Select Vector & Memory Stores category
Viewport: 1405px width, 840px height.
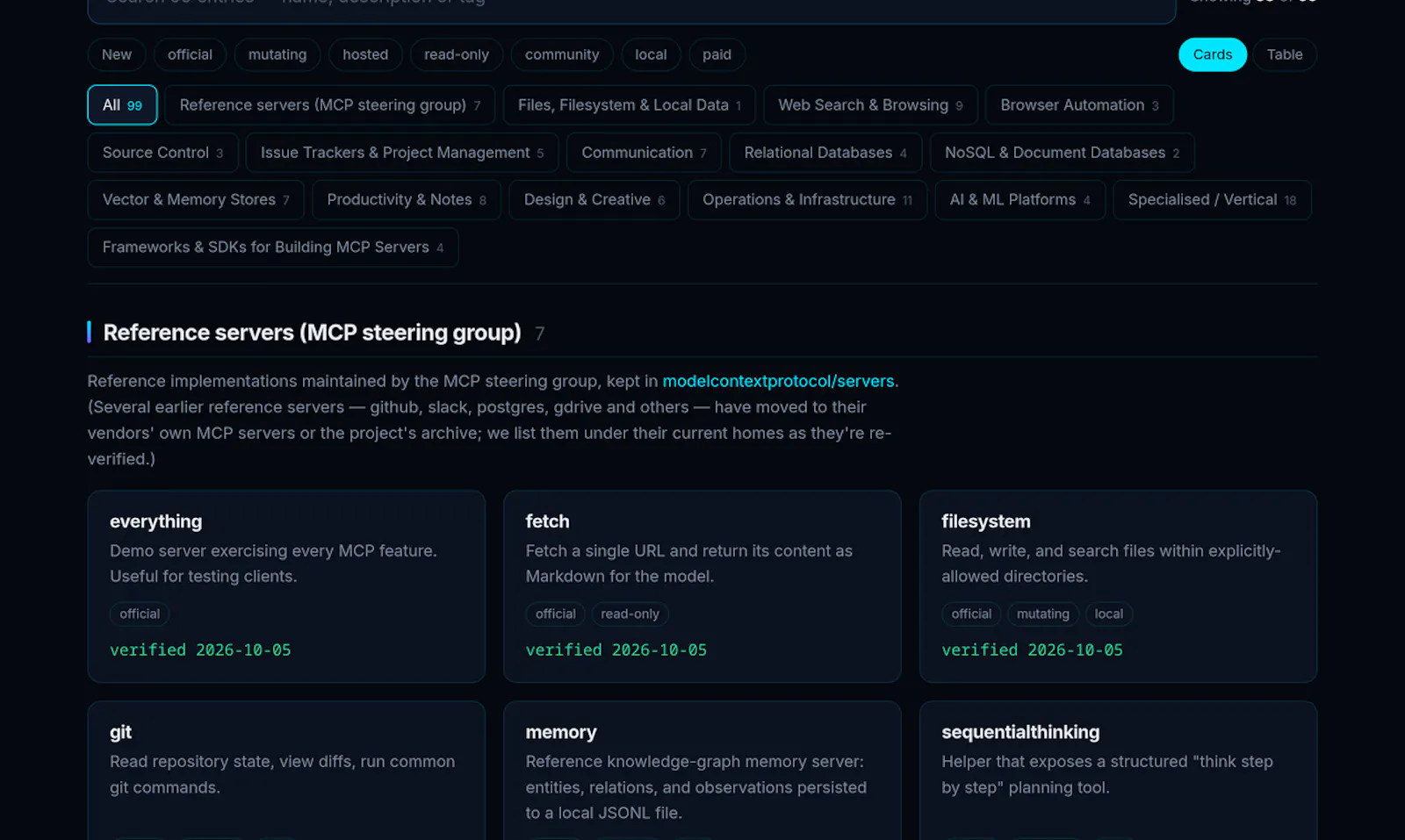click(196, 200)
